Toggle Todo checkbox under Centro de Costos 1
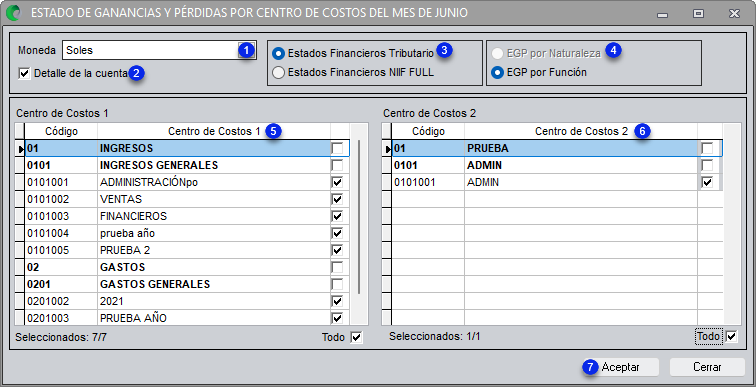 (356, 337)
